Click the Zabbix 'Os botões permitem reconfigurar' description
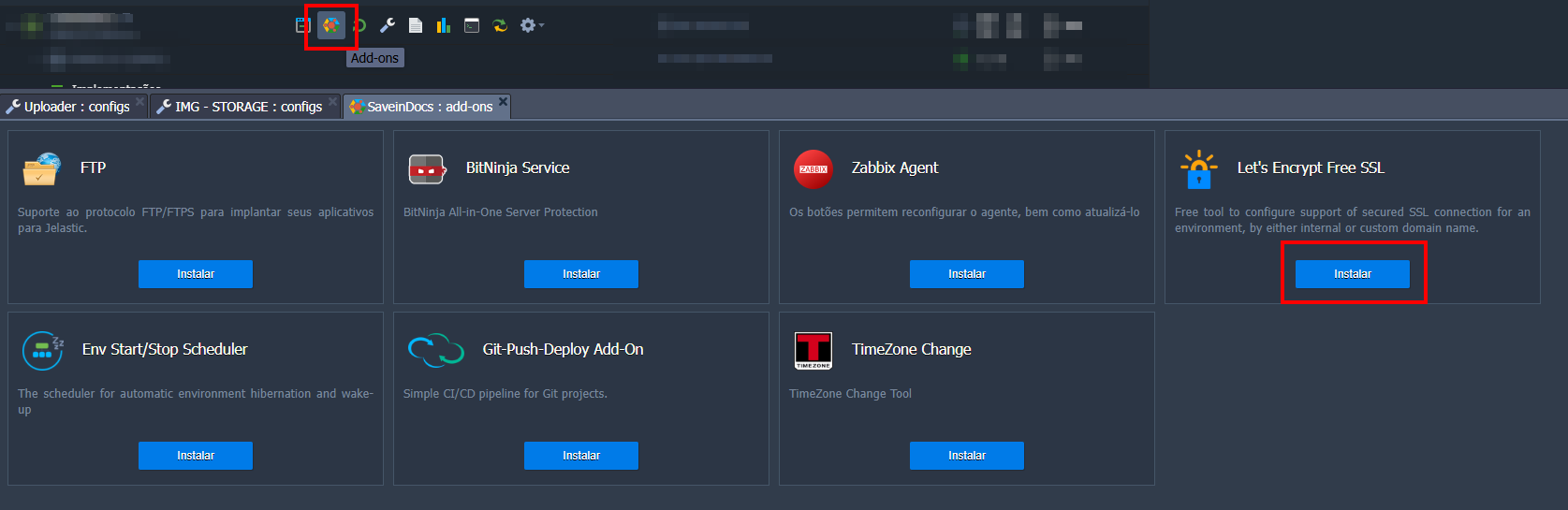The image size is (1568, 510). click(964, 212)
